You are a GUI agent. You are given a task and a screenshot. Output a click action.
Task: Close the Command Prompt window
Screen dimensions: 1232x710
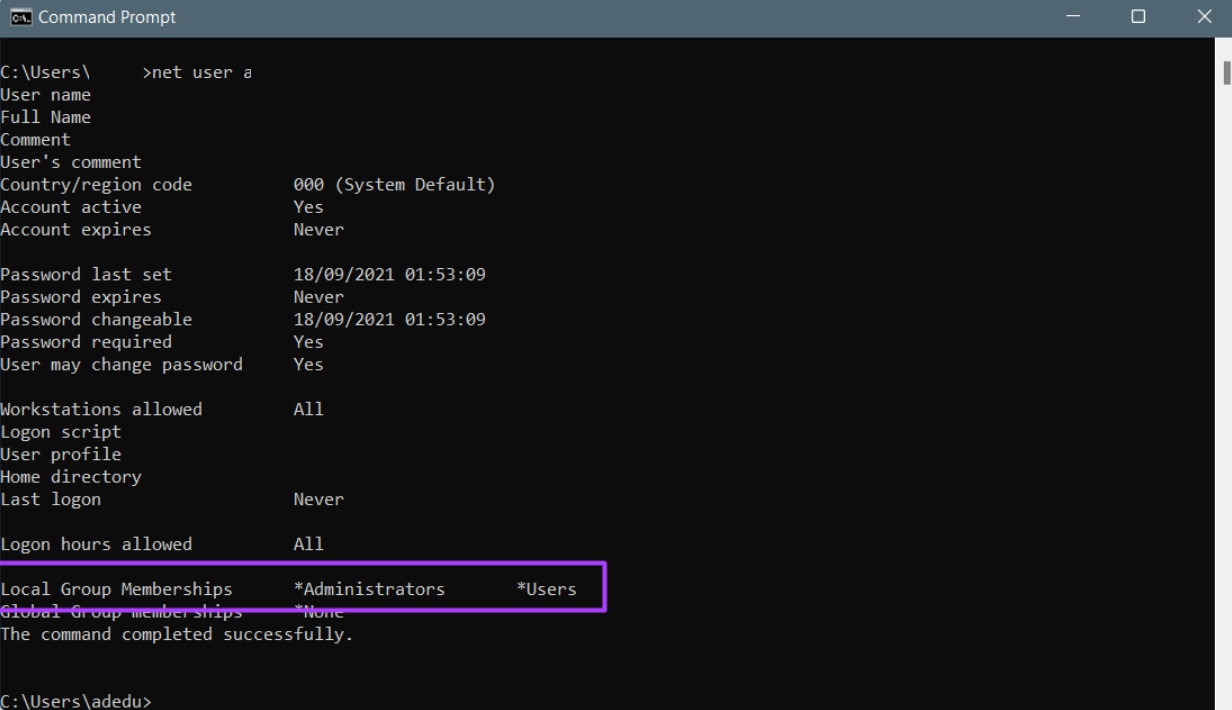pyautogui.click(x=1204, y=17)
